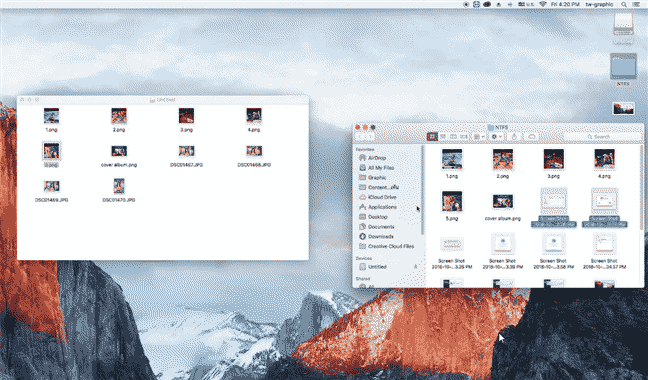The image size is (648, 380).
Task: Click the NTFS file area vertical scrollbar
Action: tap(641, 188)
